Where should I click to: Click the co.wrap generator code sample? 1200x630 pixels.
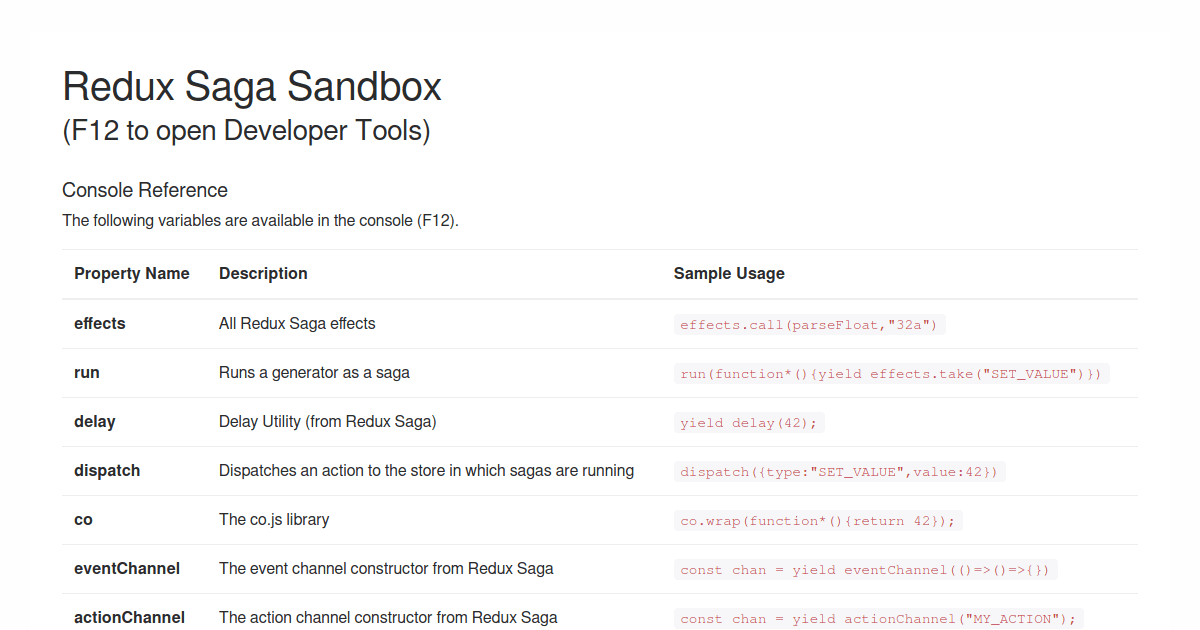coord(817,520)
